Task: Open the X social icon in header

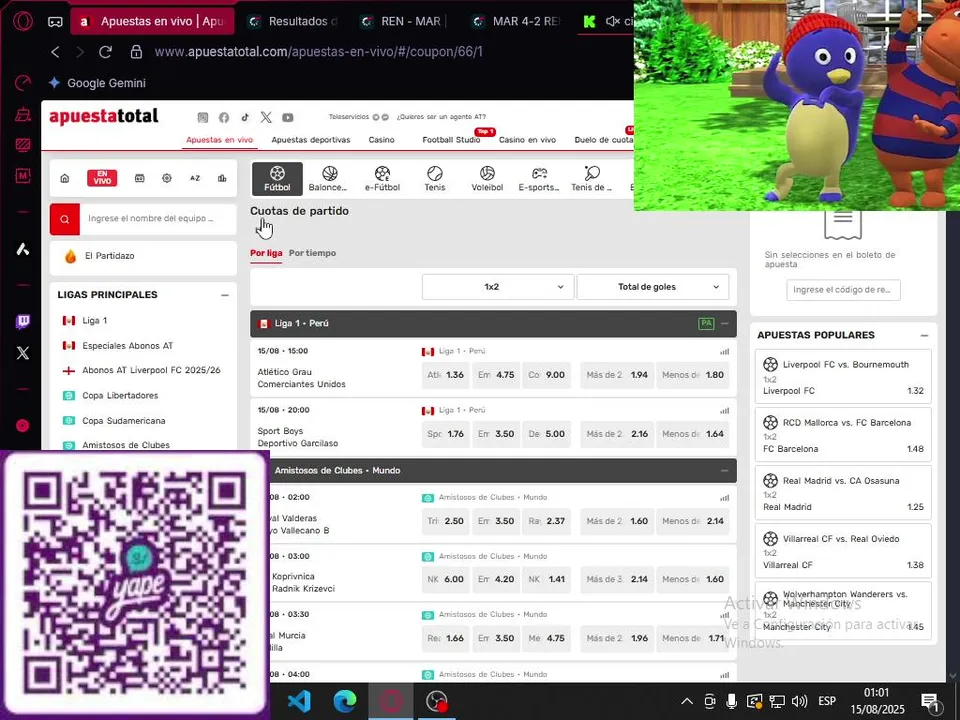Action: tap(266, 118)
